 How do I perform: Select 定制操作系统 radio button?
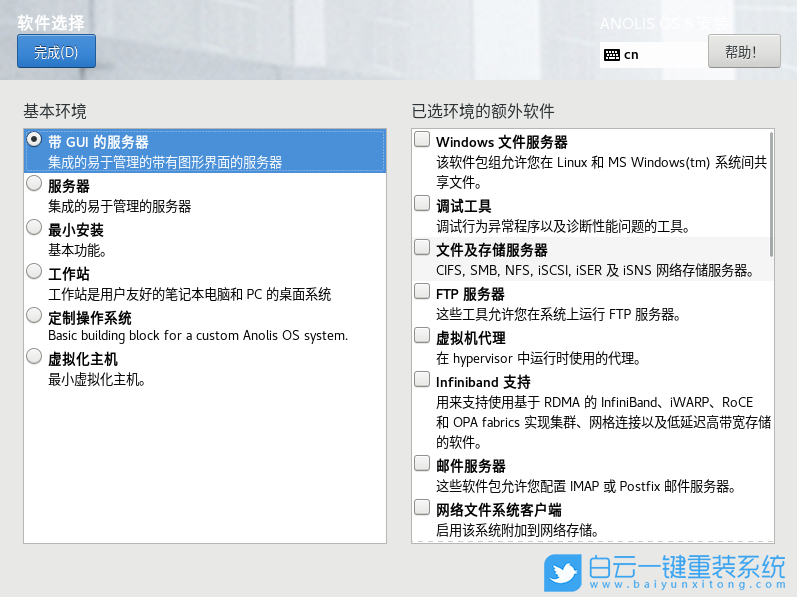[x=35, y=316]
